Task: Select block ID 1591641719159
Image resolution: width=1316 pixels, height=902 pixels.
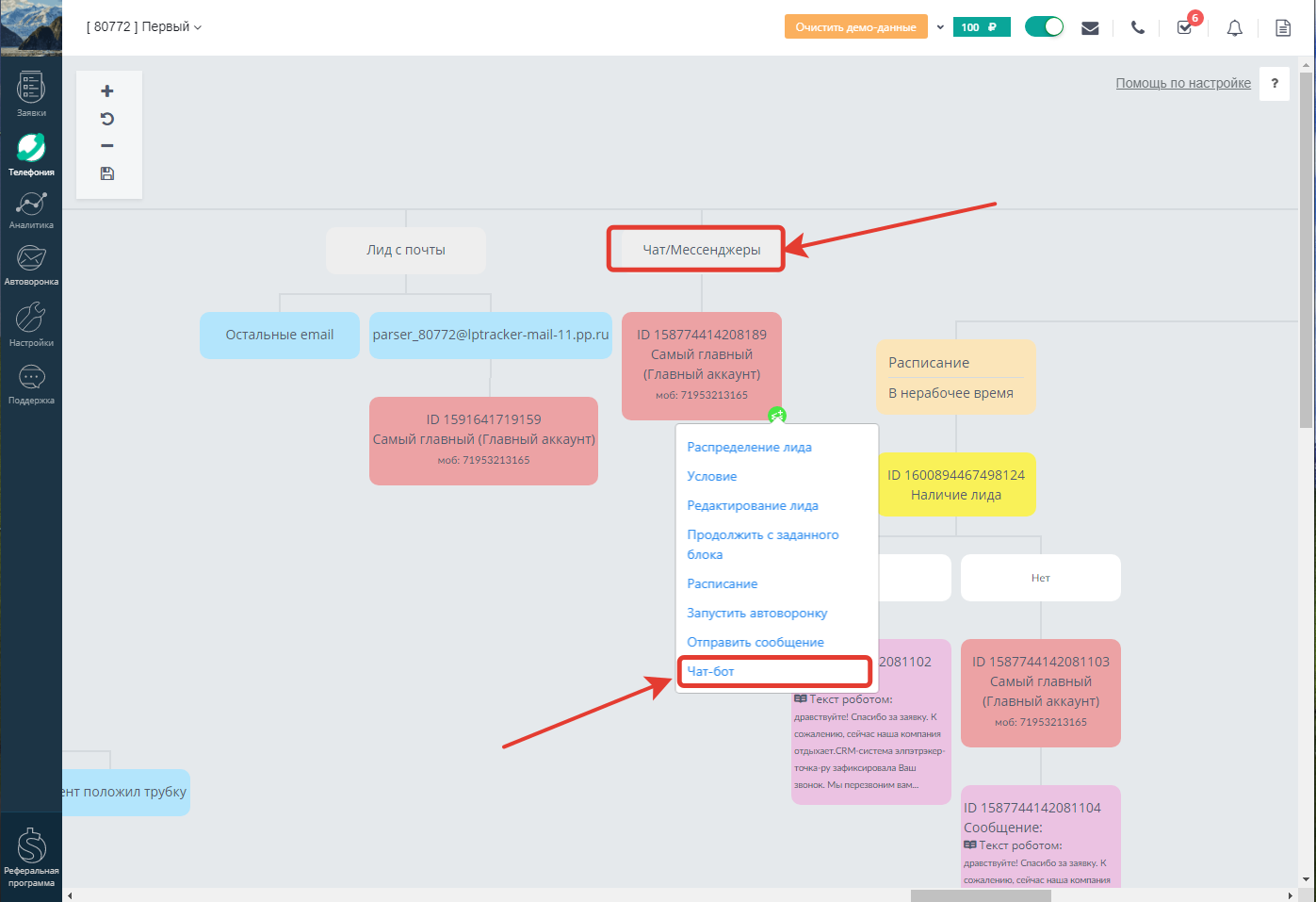Action: pos(483,440)
